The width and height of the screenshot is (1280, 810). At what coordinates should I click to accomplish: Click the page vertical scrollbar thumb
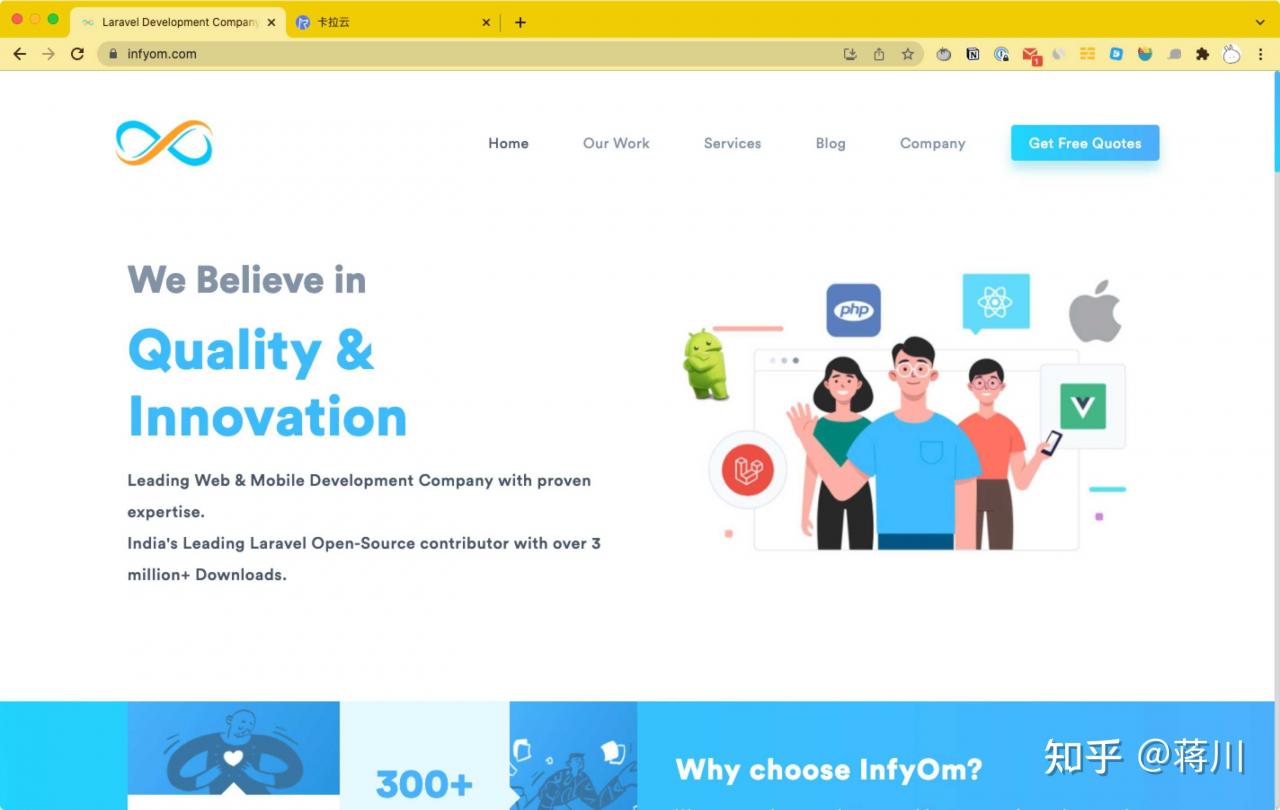point(1275,122)
